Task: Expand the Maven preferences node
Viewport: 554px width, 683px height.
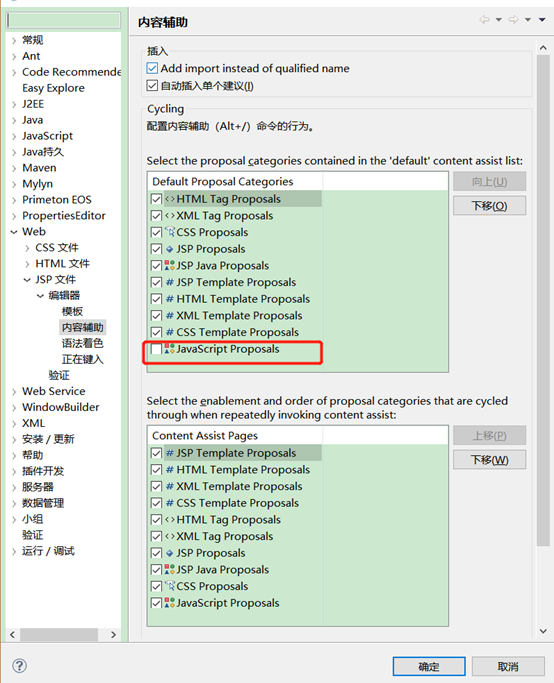Action: pos(14,168)
